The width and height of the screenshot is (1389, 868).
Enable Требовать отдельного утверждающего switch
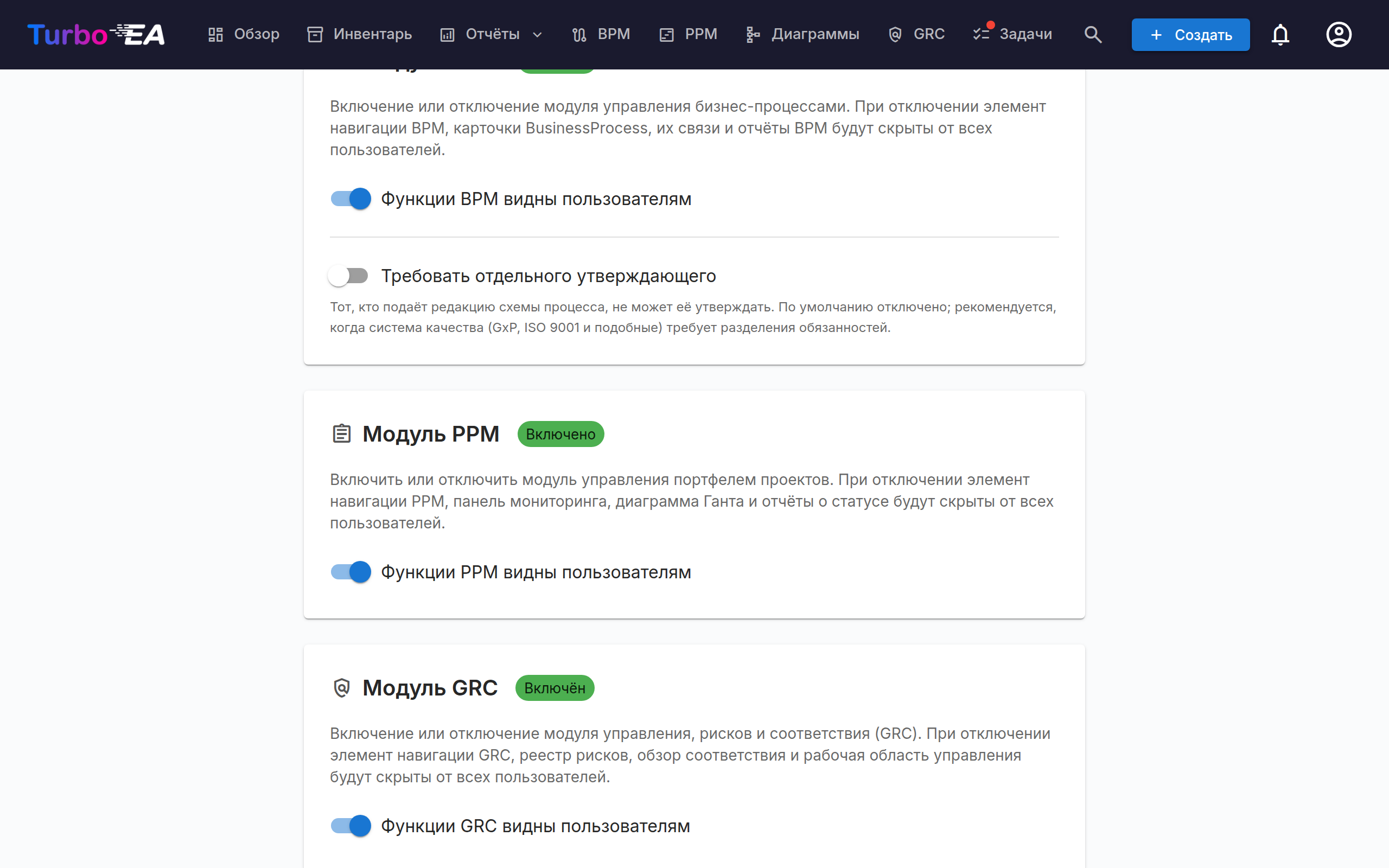[x=348, y=276]
